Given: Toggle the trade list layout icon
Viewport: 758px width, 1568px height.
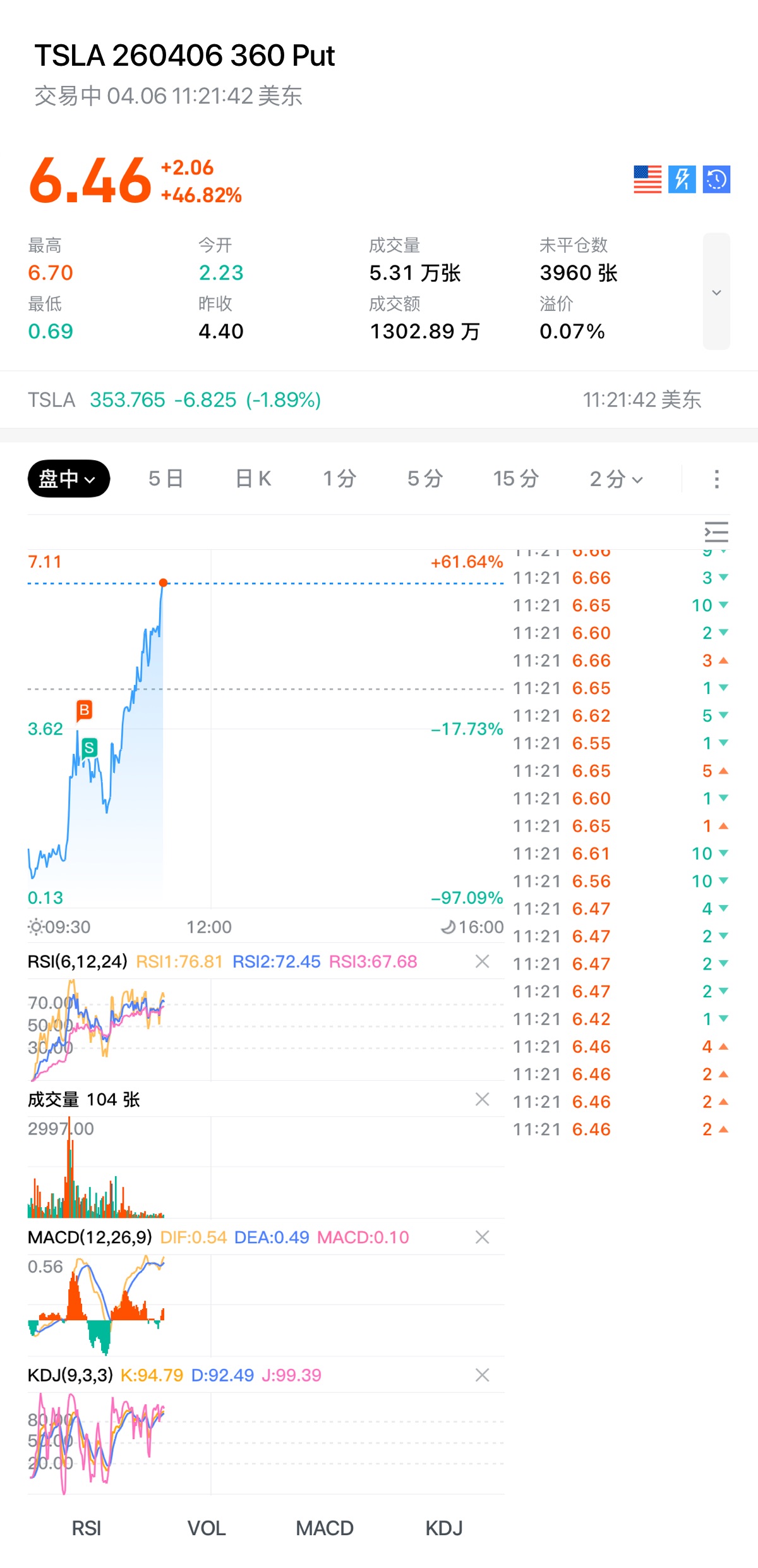Looking at the screenshot, I should (716, 532).
